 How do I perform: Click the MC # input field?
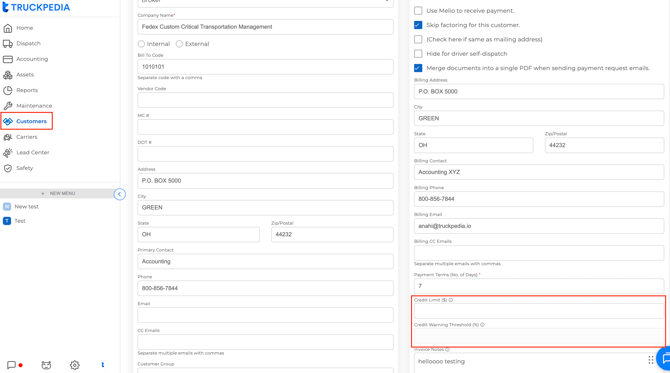click(265, 127)
